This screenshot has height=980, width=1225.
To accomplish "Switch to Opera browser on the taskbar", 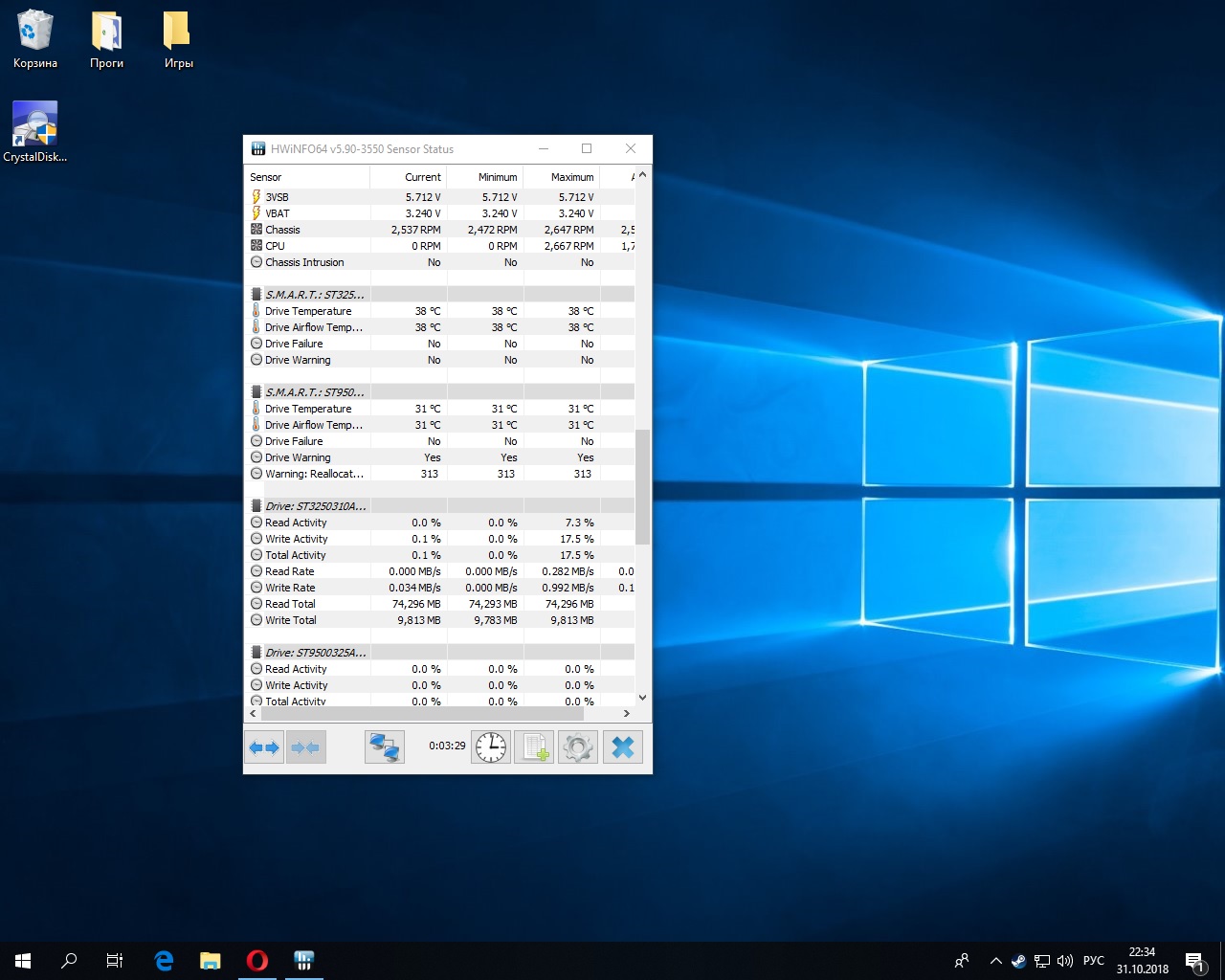I will pyautogui.click(x=256, y=961).
